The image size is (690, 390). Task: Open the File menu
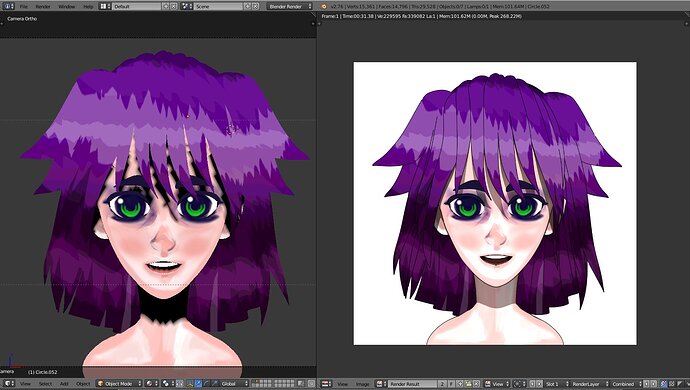(x=23, y=7)
